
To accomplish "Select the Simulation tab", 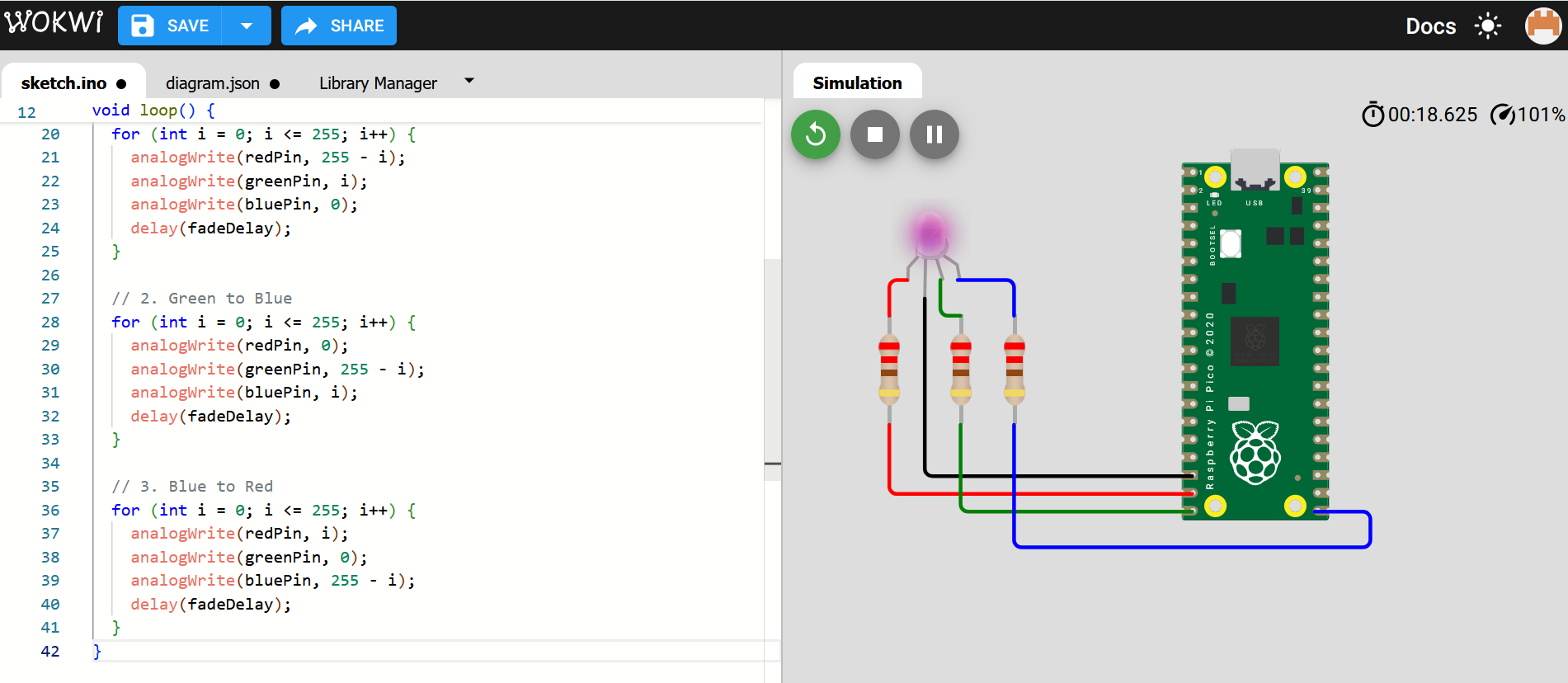I will pos(857,83).
